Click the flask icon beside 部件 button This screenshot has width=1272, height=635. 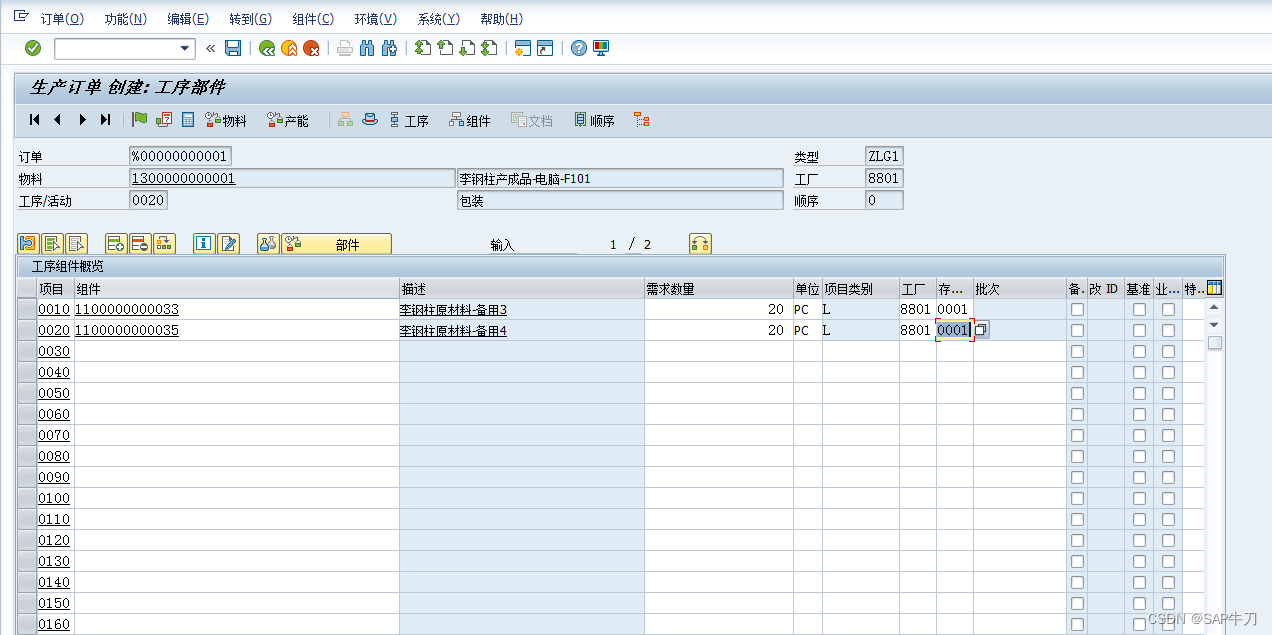point(268,243)
